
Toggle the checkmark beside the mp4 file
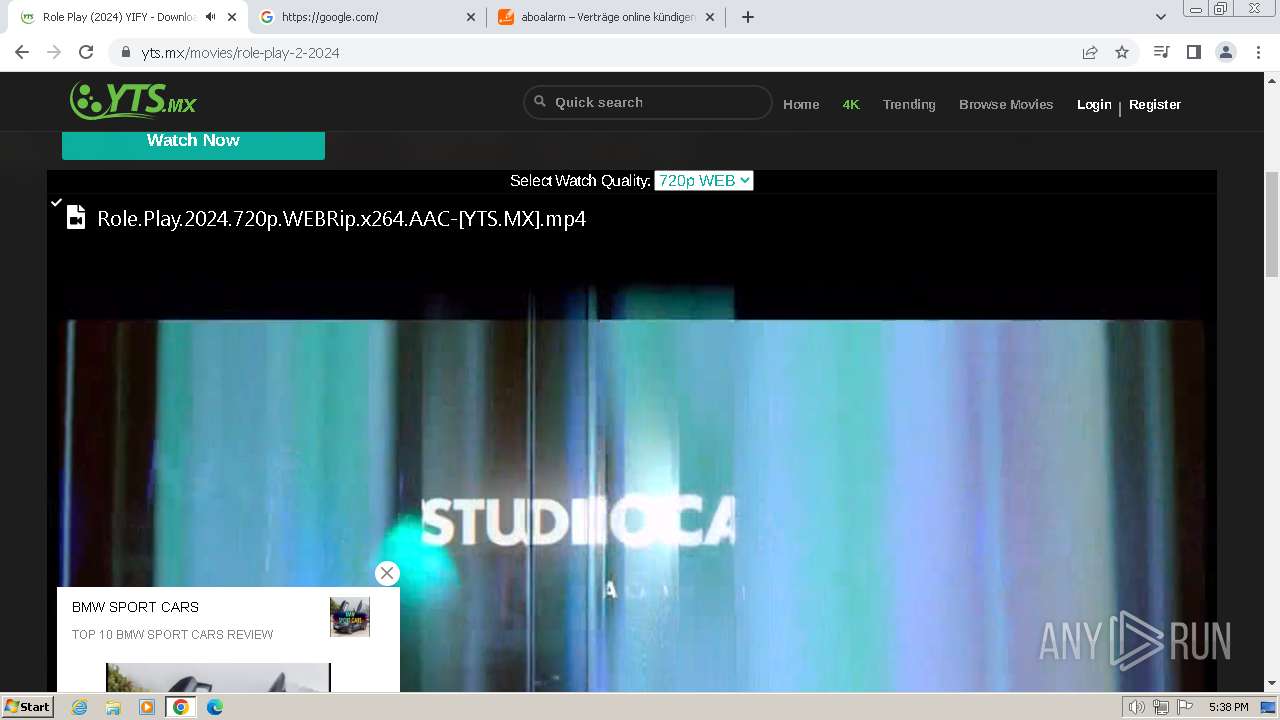click(x=57, y=202)
